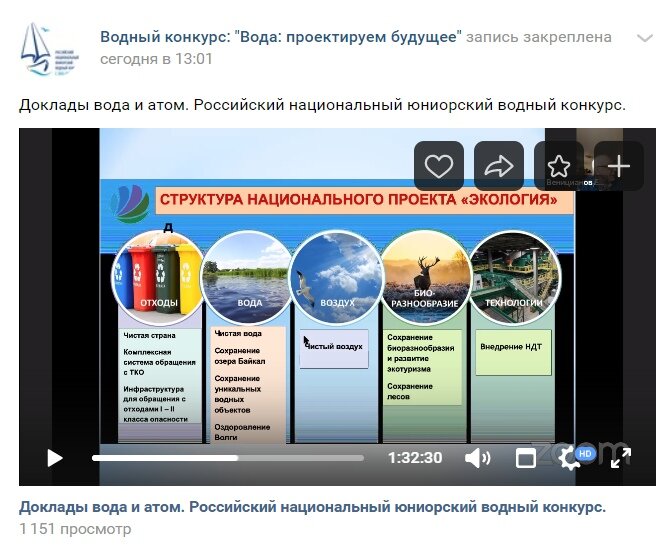Enter fullscreen with expand arrows icon

[621, 458]
